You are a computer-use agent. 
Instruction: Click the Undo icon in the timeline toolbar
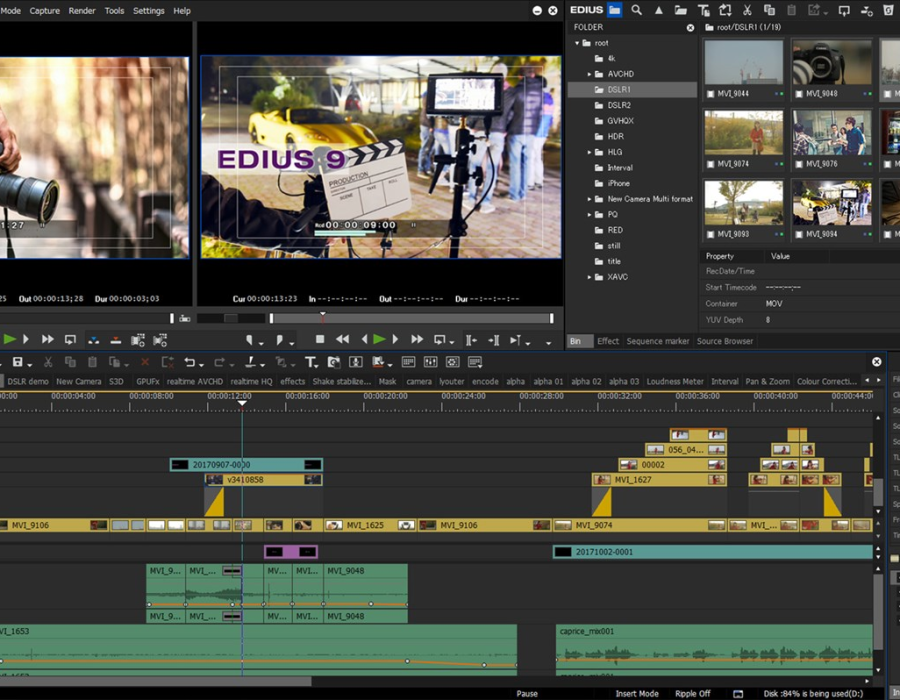[x=189, y=362]
